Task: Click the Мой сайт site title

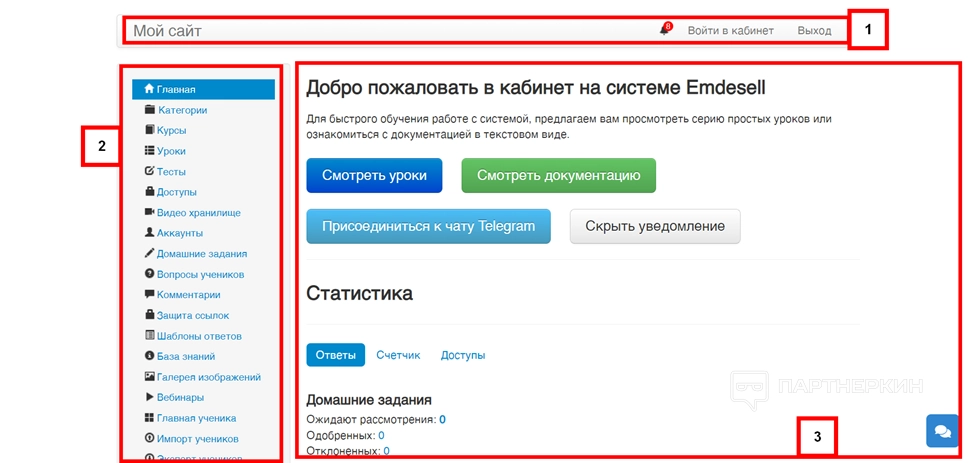Action: coord(168,30)
